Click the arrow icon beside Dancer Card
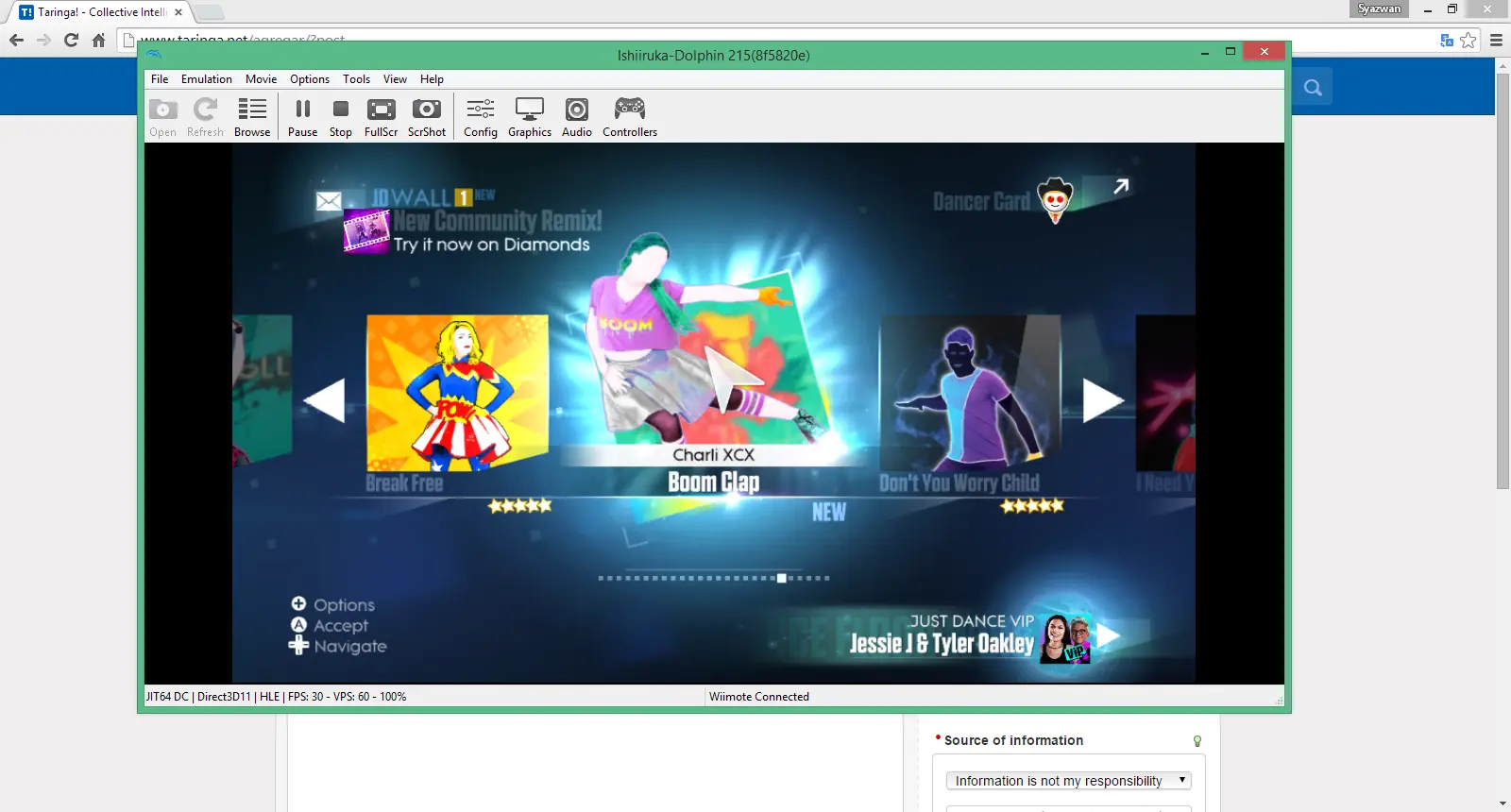Viewport: 1511px width, 812px height. pos(1121,187)
